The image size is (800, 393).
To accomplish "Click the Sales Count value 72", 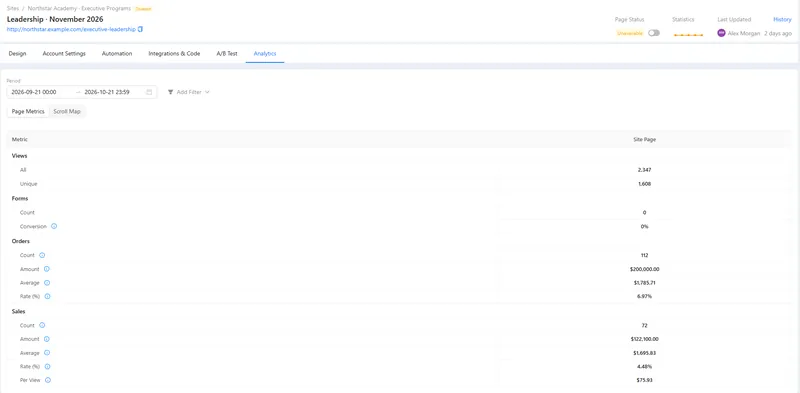I will (644, 325).
